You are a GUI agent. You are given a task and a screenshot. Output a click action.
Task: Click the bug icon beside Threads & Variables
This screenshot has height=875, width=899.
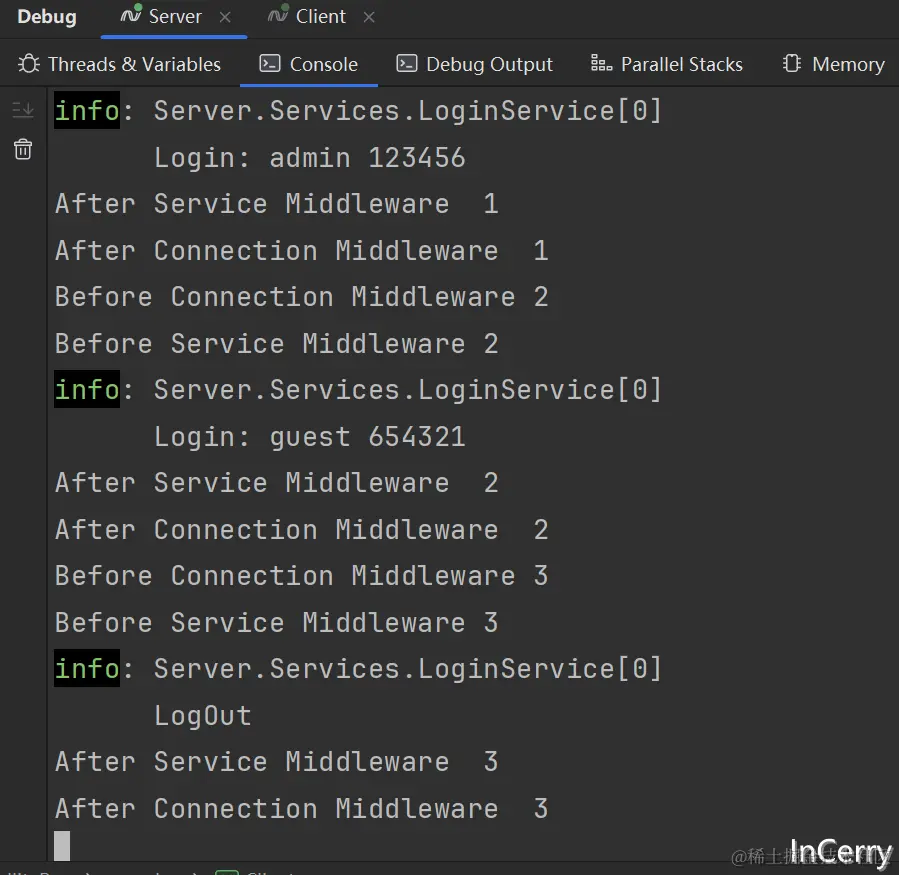(29, 64)
